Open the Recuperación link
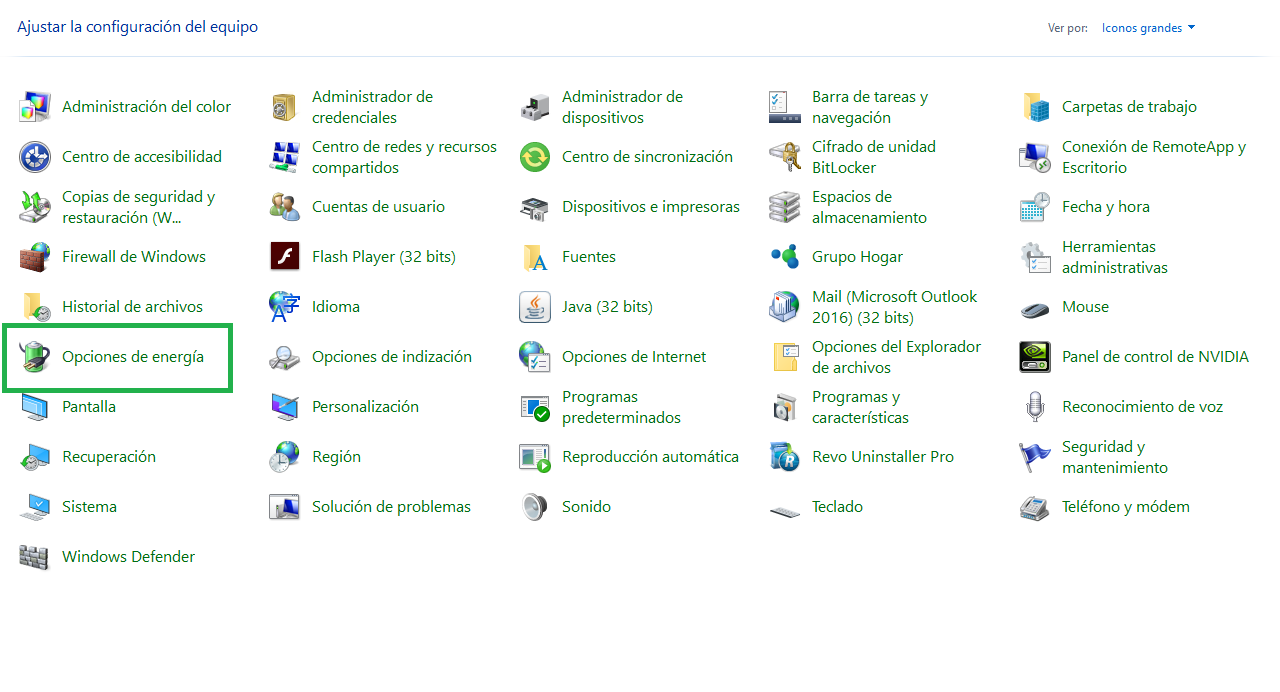Viewport: 1280px width, 692px height. coord(109,457)
